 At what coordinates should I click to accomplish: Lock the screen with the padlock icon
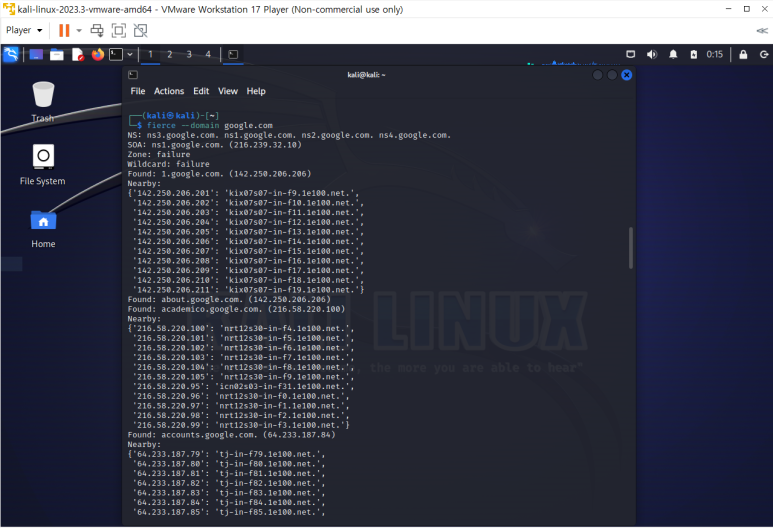[743, 54]
